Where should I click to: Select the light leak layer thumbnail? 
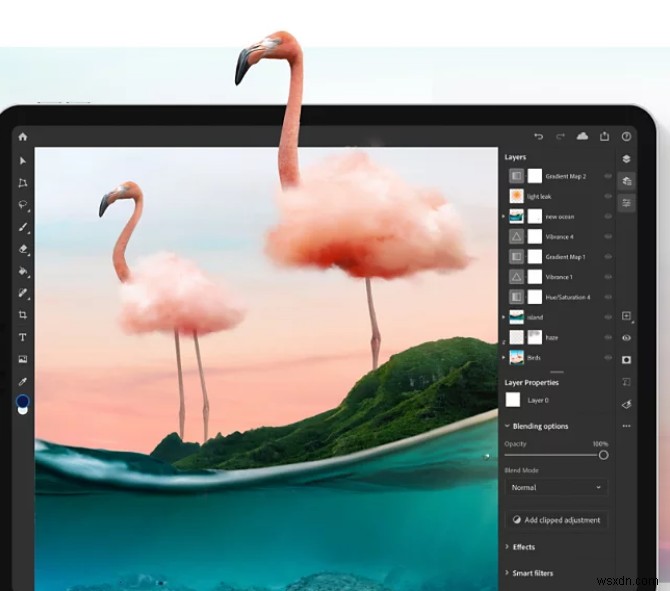(517, 196)
